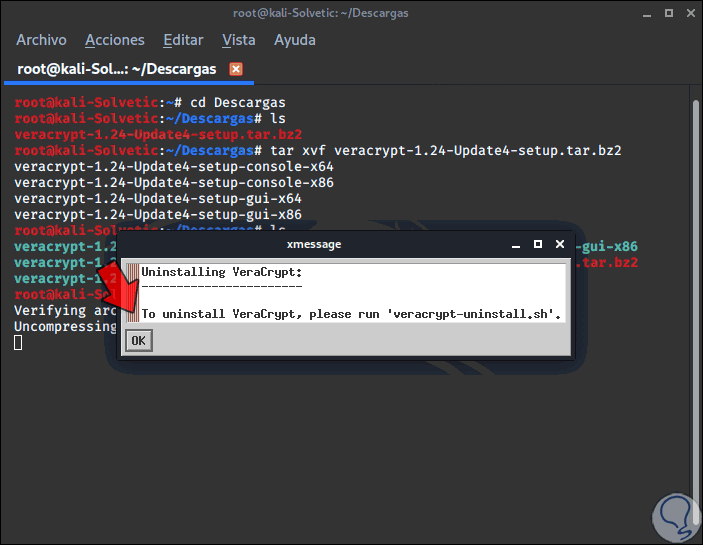Maximize the terminal window
This screenshot has height=545, width=703.
coord(668,13)
